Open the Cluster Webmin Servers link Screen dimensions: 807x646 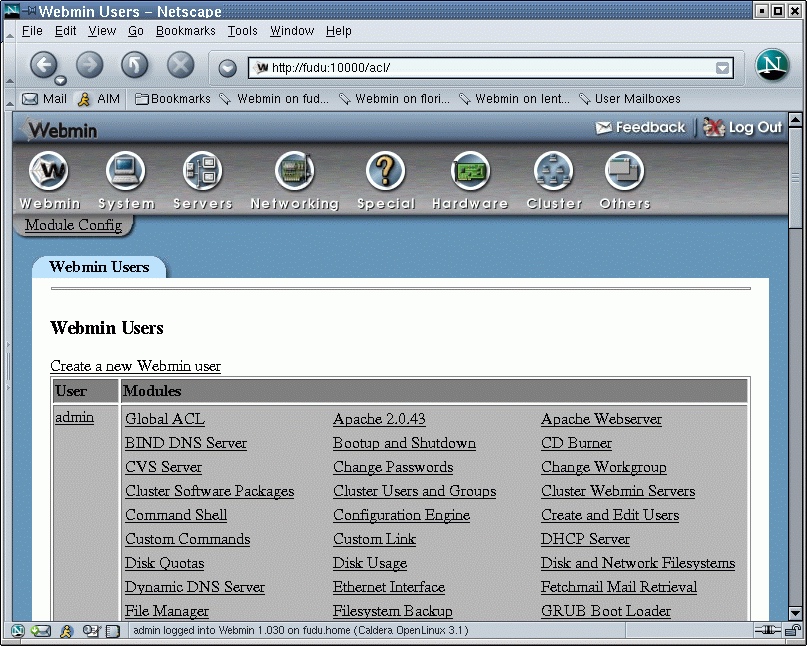(x=618, y=491)
